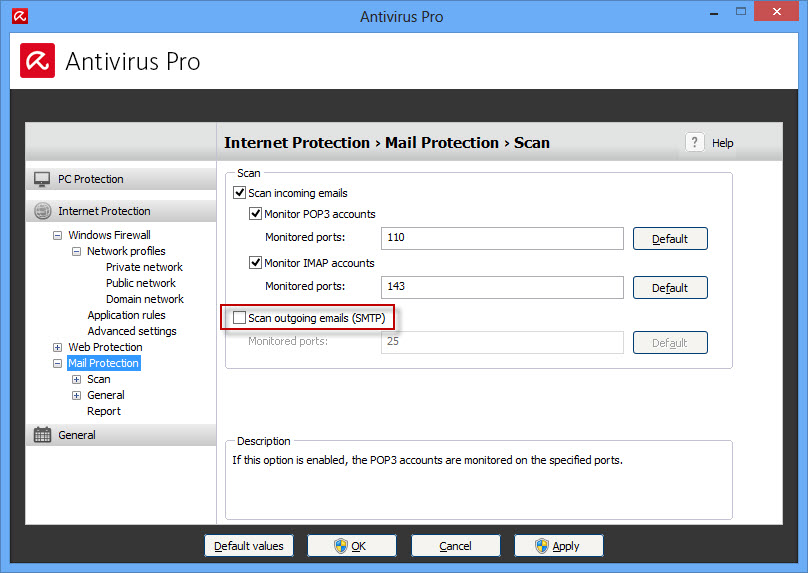Select General under Mail Protection

(x=106, y=395)
